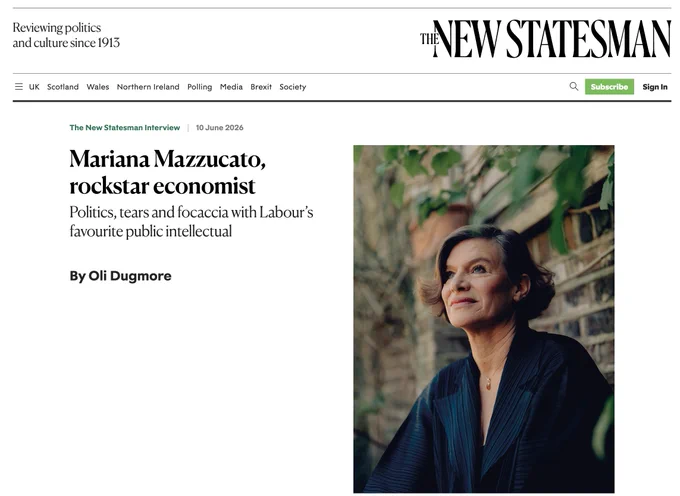Click the article subtitle about focaccia
The image size is (680, 496).
click(x=191, y=222)
